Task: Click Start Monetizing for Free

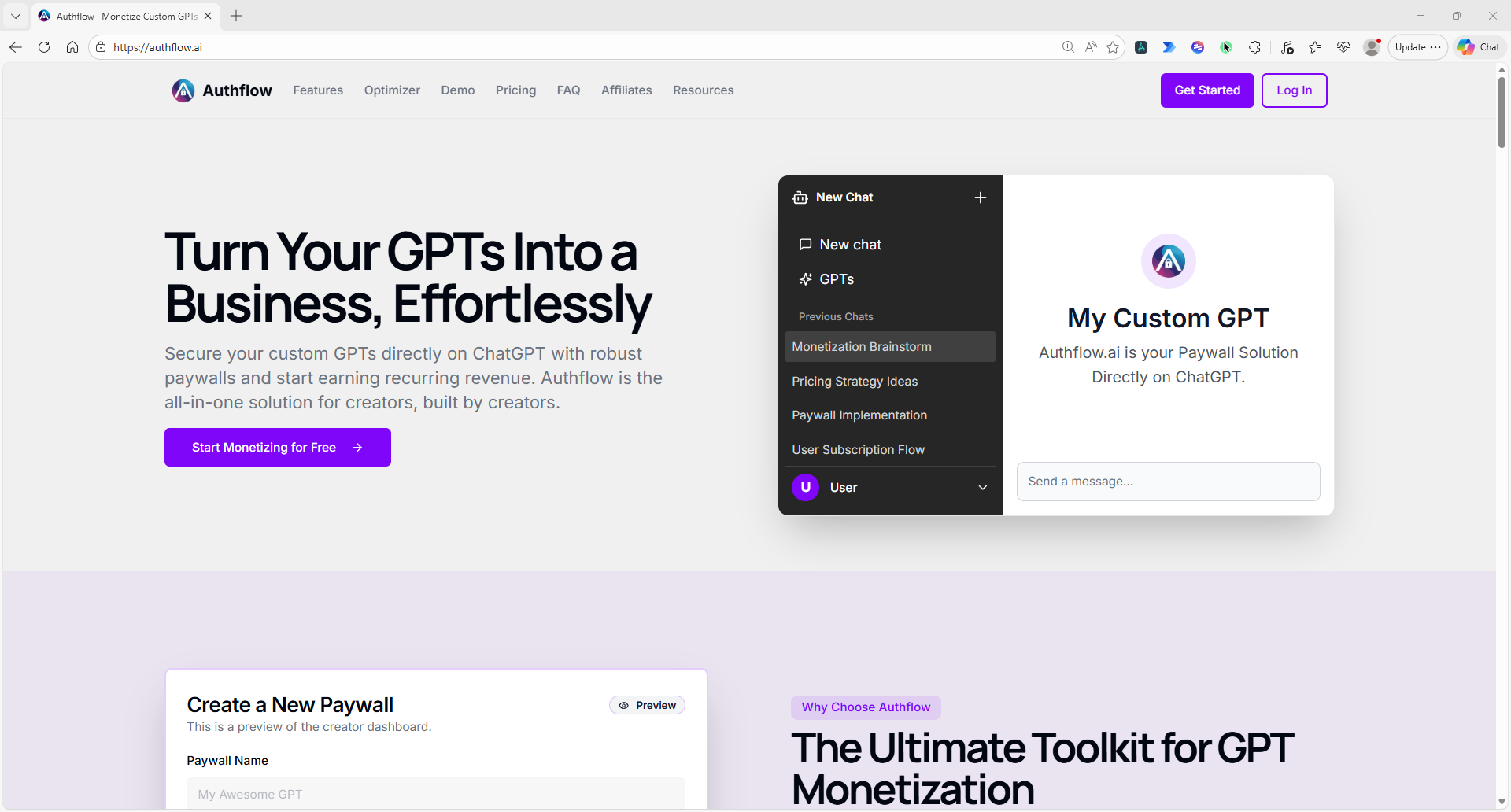Action: coord(278,447)
